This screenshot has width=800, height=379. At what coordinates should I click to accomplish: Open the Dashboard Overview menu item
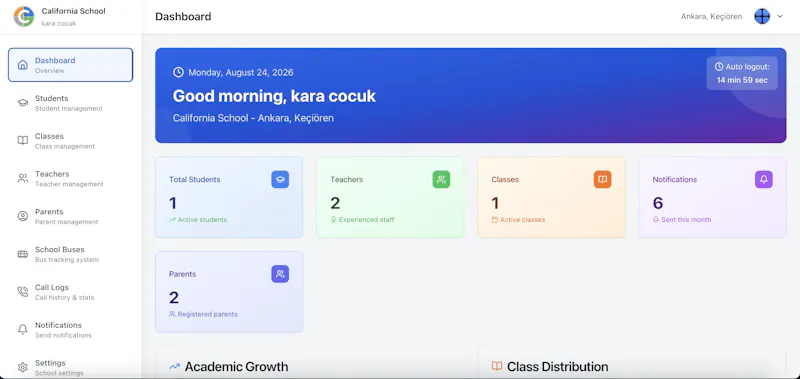point(70,65)
